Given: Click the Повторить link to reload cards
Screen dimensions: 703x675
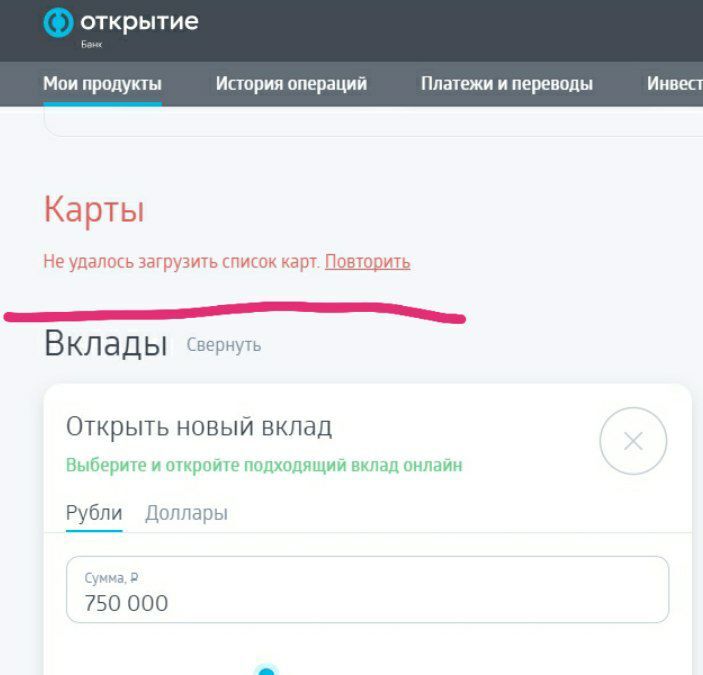Looking at the screenshot, I should 368,261.
